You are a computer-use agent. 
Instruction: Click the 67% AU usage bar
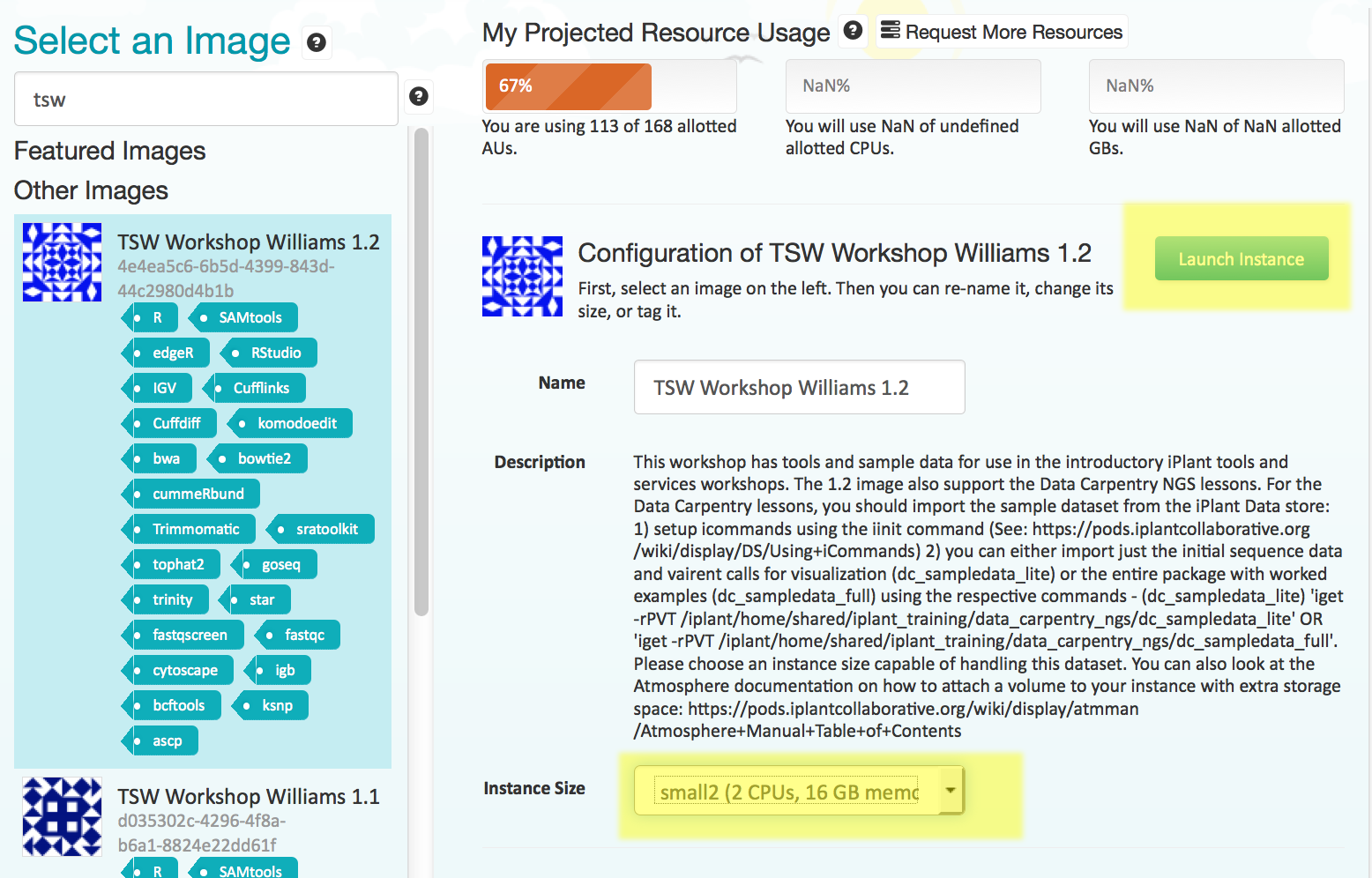tap(569, 86)
